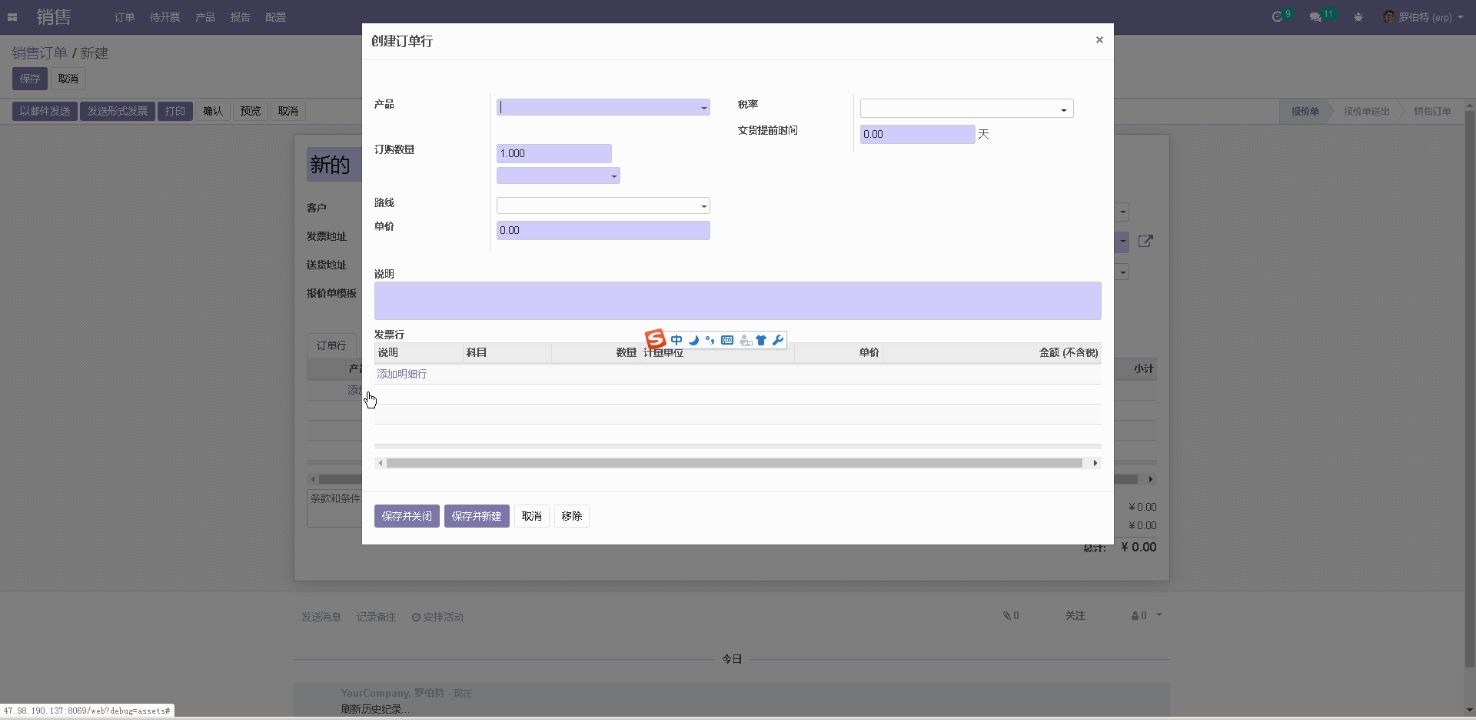Click the external link icon beside 发票地址
This screenshot has width=1476, height=720.
1146,241
